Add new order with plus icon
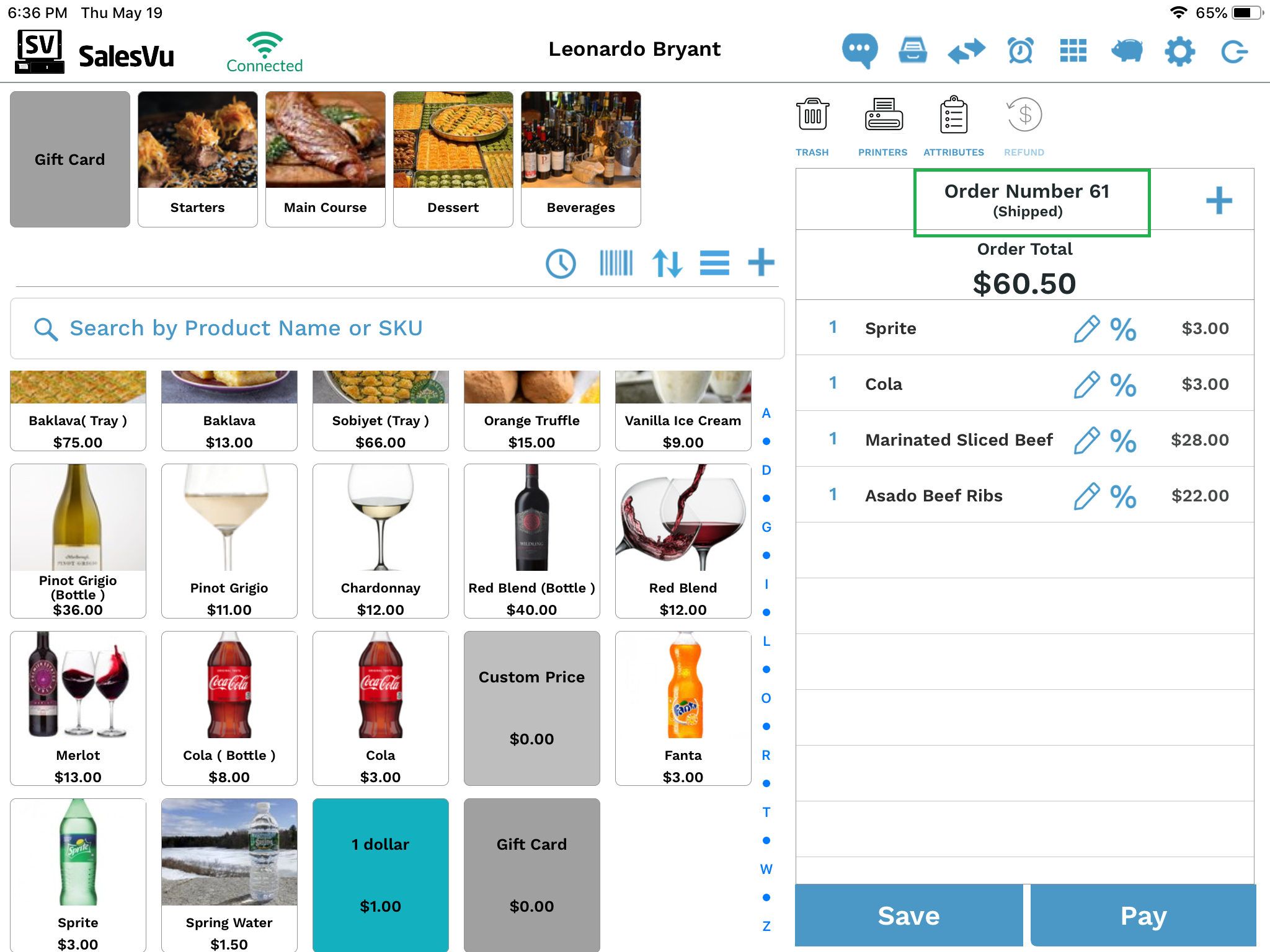 pos(1219,201)
